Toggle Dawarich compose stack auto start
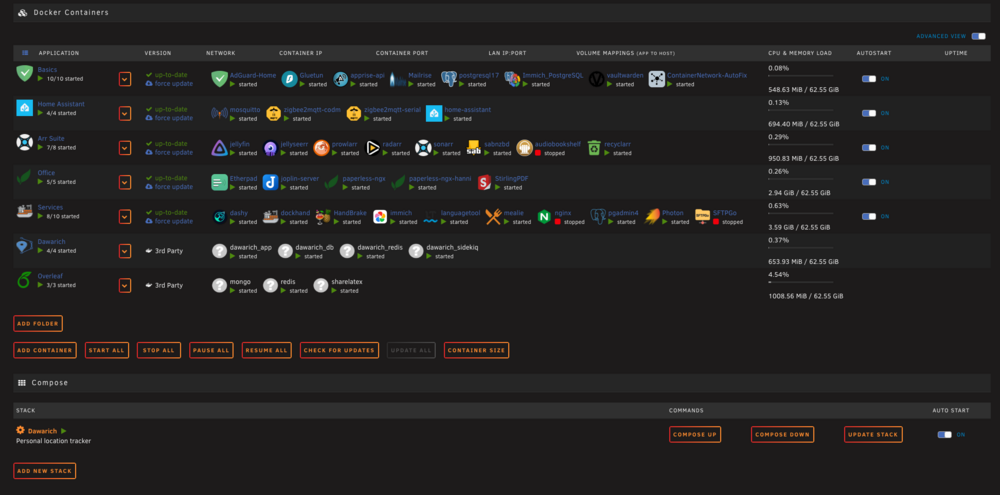1000x495 pixels. (944, 434)
